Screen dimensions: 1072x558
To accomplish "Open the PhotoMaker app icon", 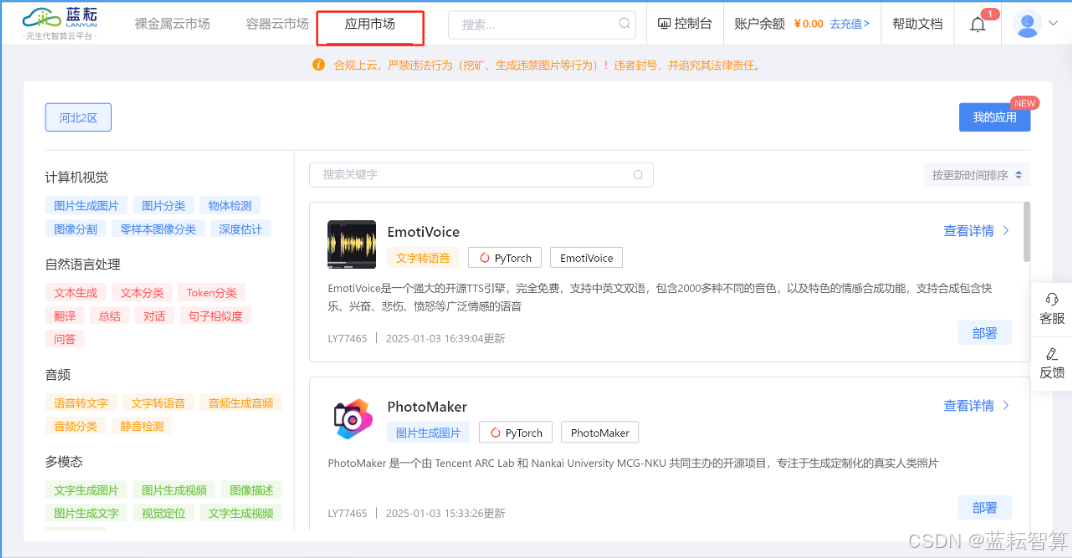I will (x=352, y=418).
